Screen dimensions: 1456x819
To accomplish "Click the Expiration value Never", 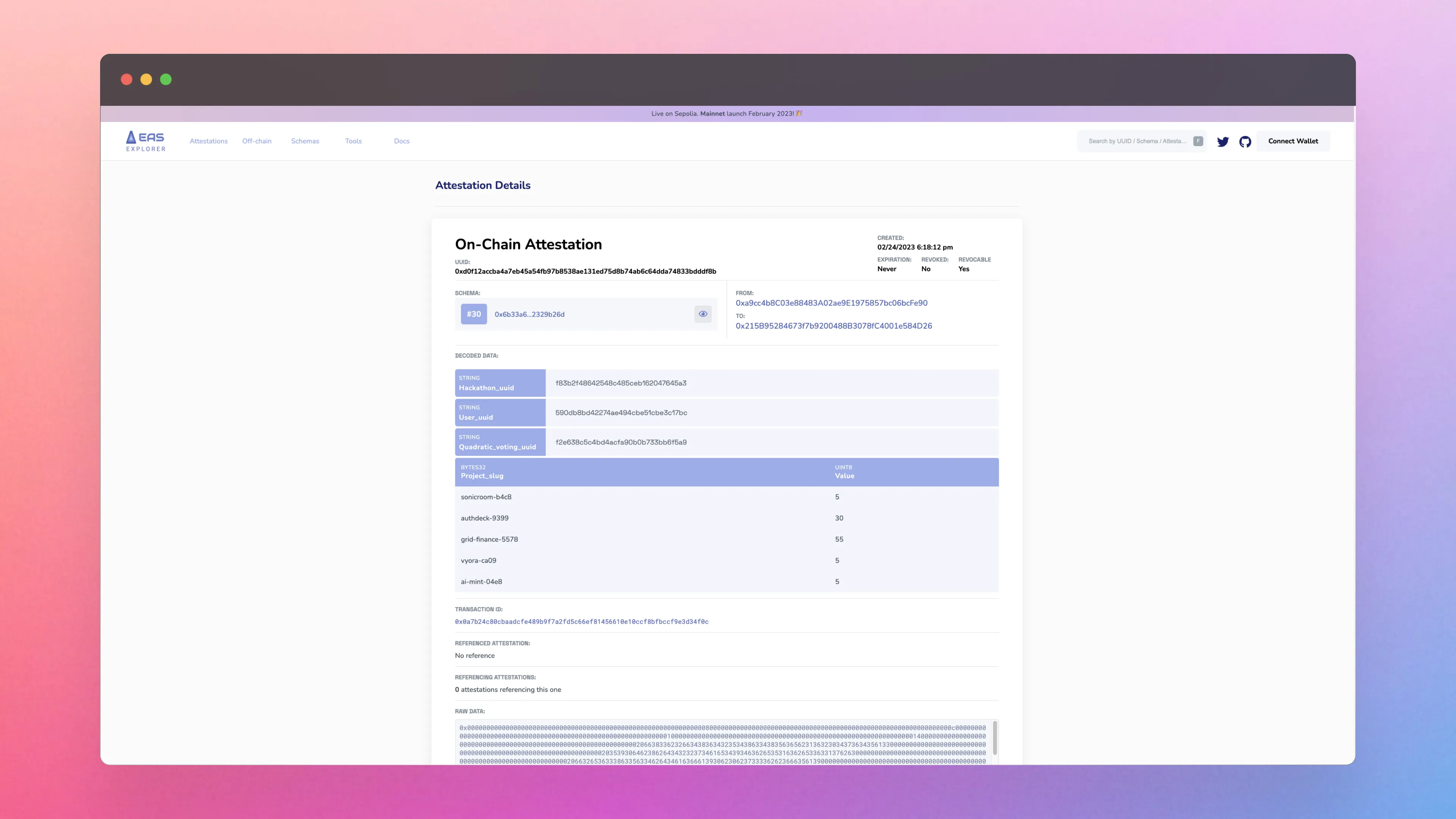I will (886, 269).
